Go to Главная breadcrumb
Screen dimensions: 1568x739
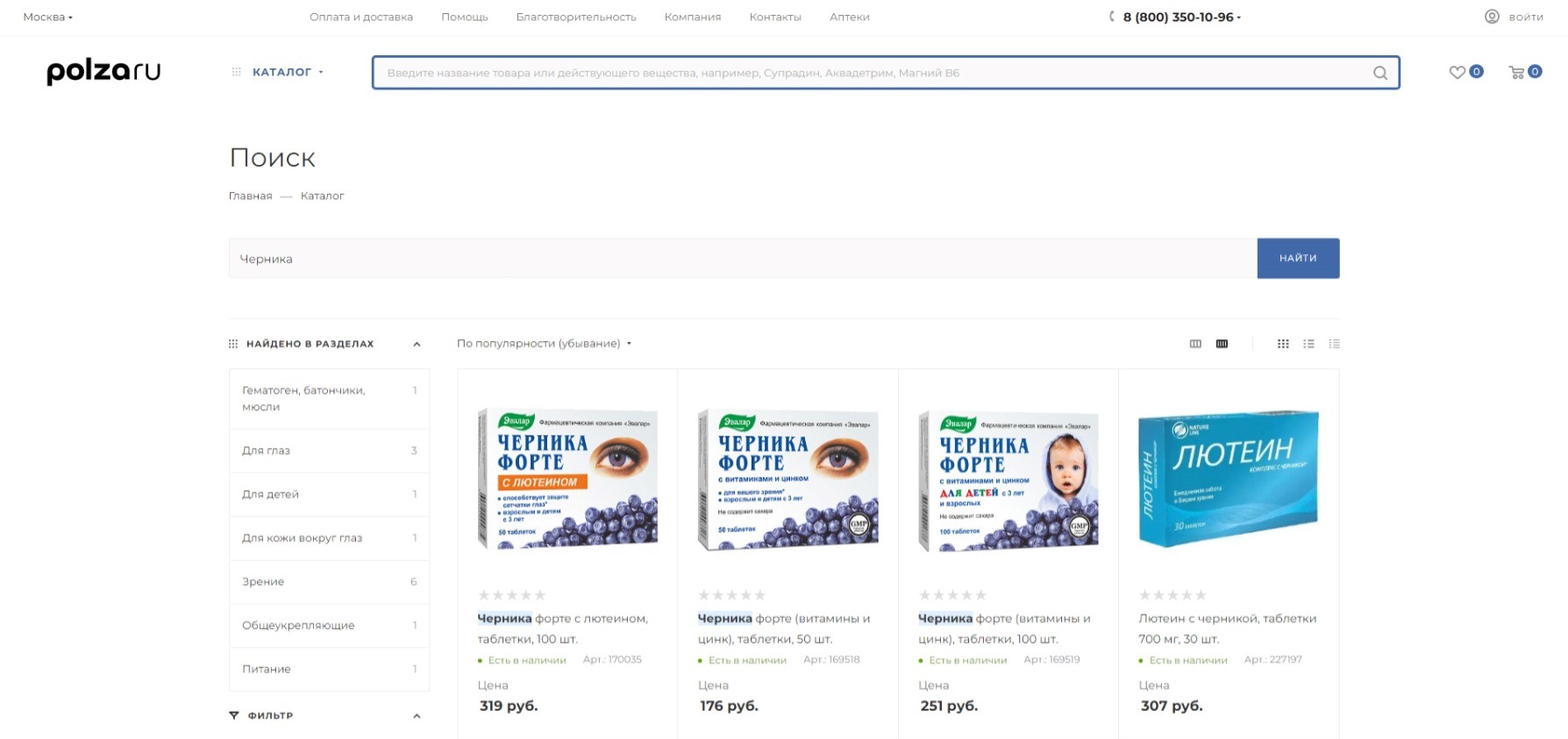[x=251, y=195]
